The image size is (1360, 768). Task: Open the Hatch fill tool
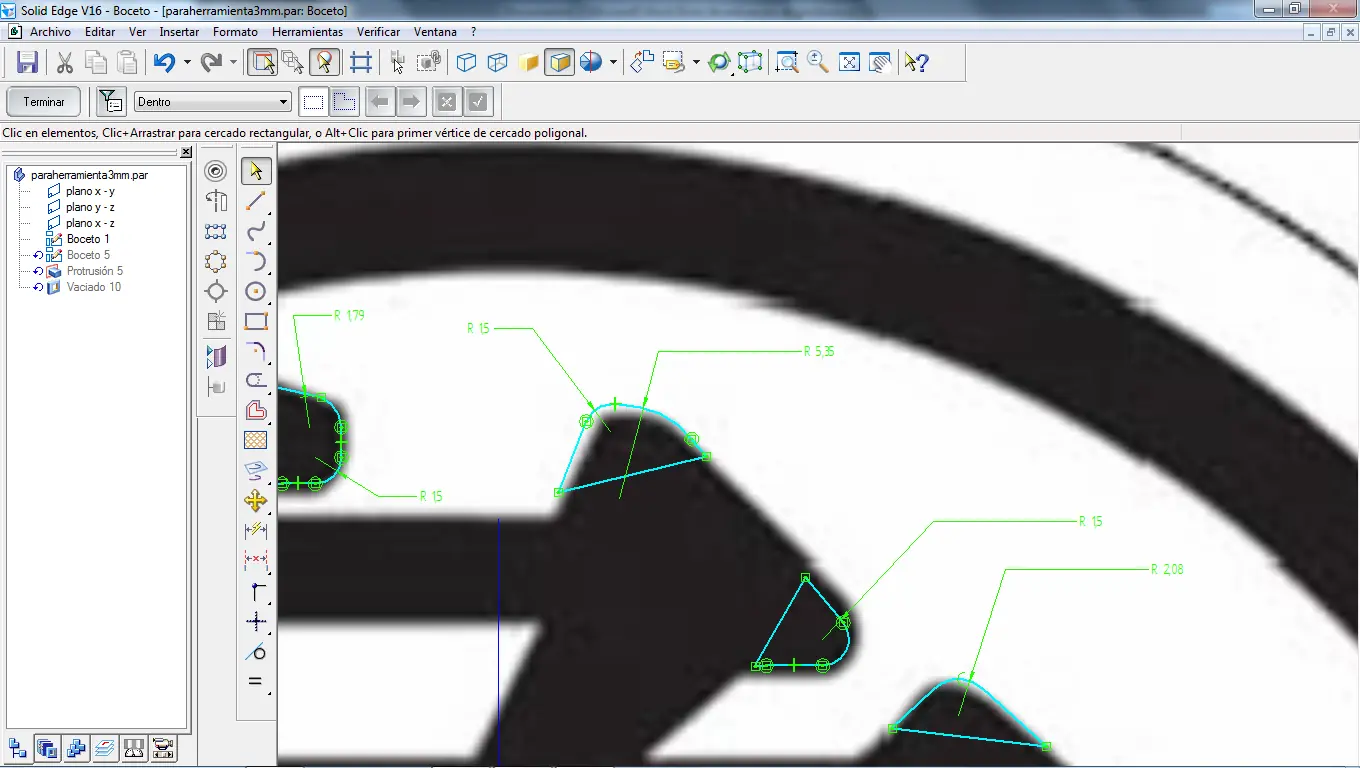(x=256, y=440)
